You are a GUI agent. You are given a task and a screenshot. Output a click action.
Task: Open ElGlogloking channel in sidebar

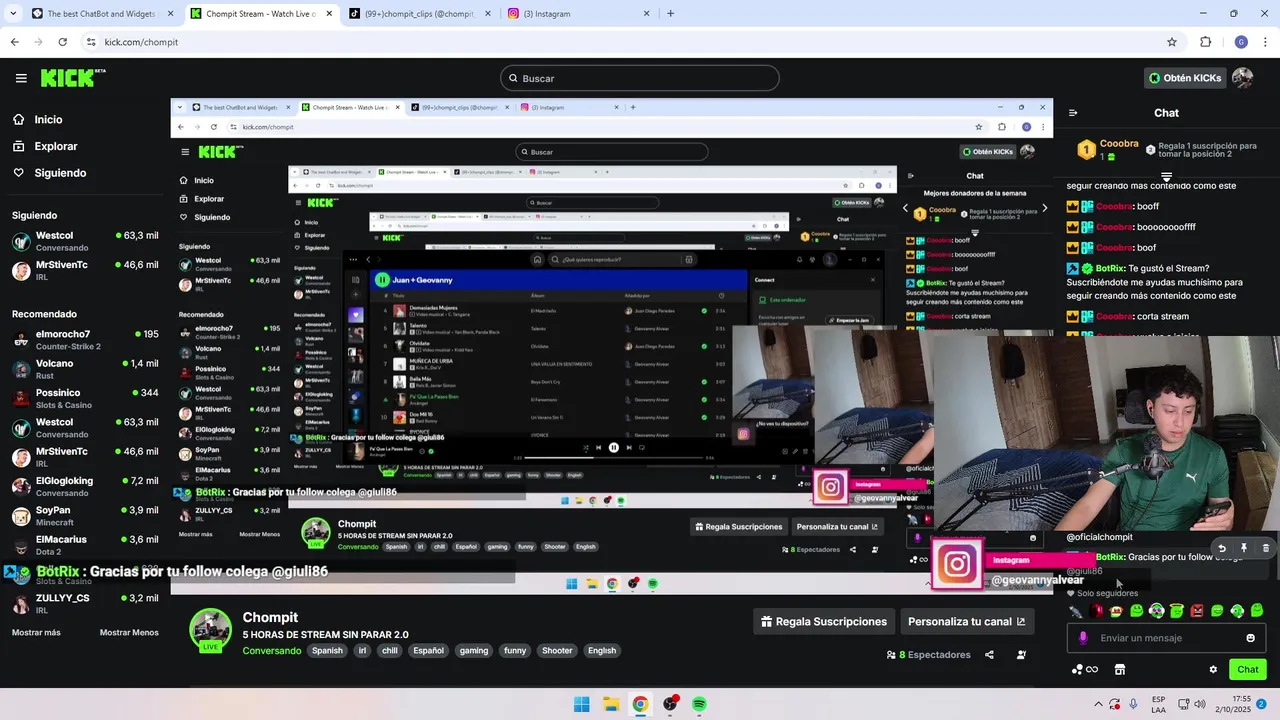[x=85, y=486]
